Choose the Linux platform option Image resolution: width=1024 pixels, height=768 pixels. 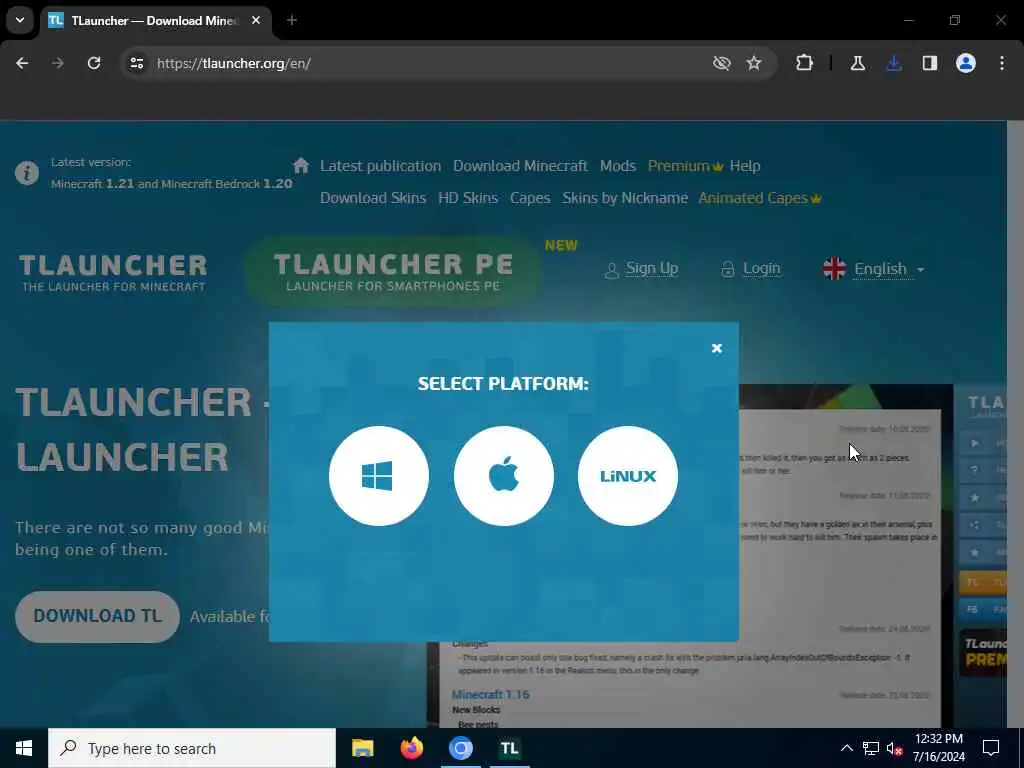[628, 476]
